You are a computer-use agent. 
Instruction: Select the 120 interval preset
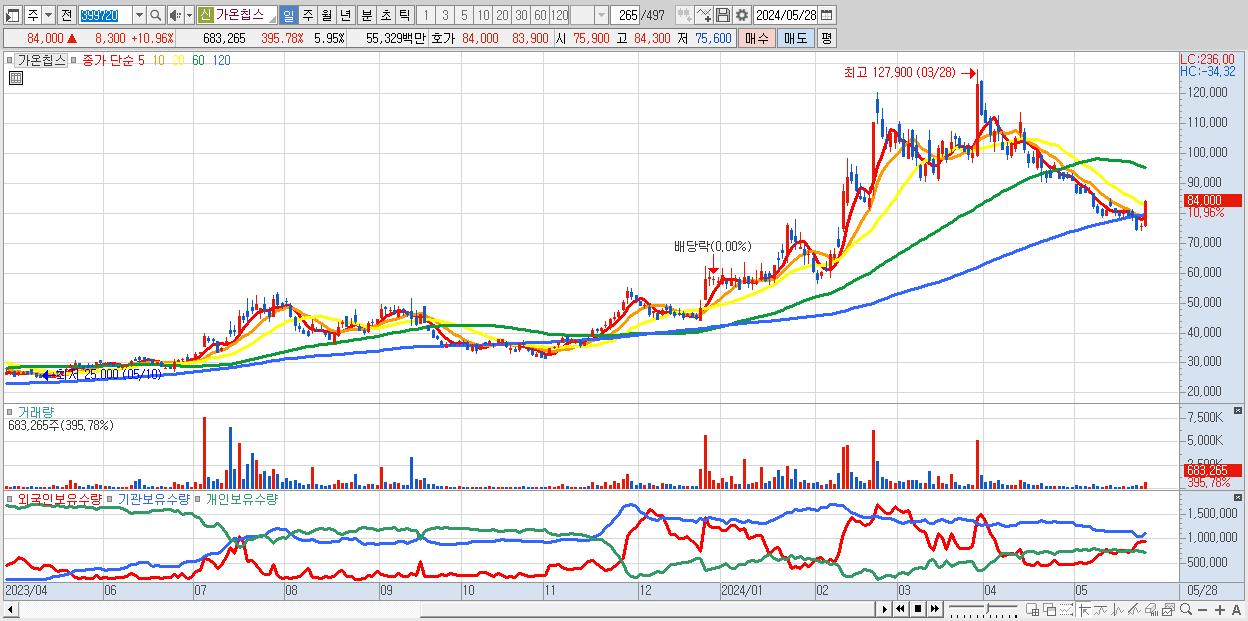coord(559,15)
